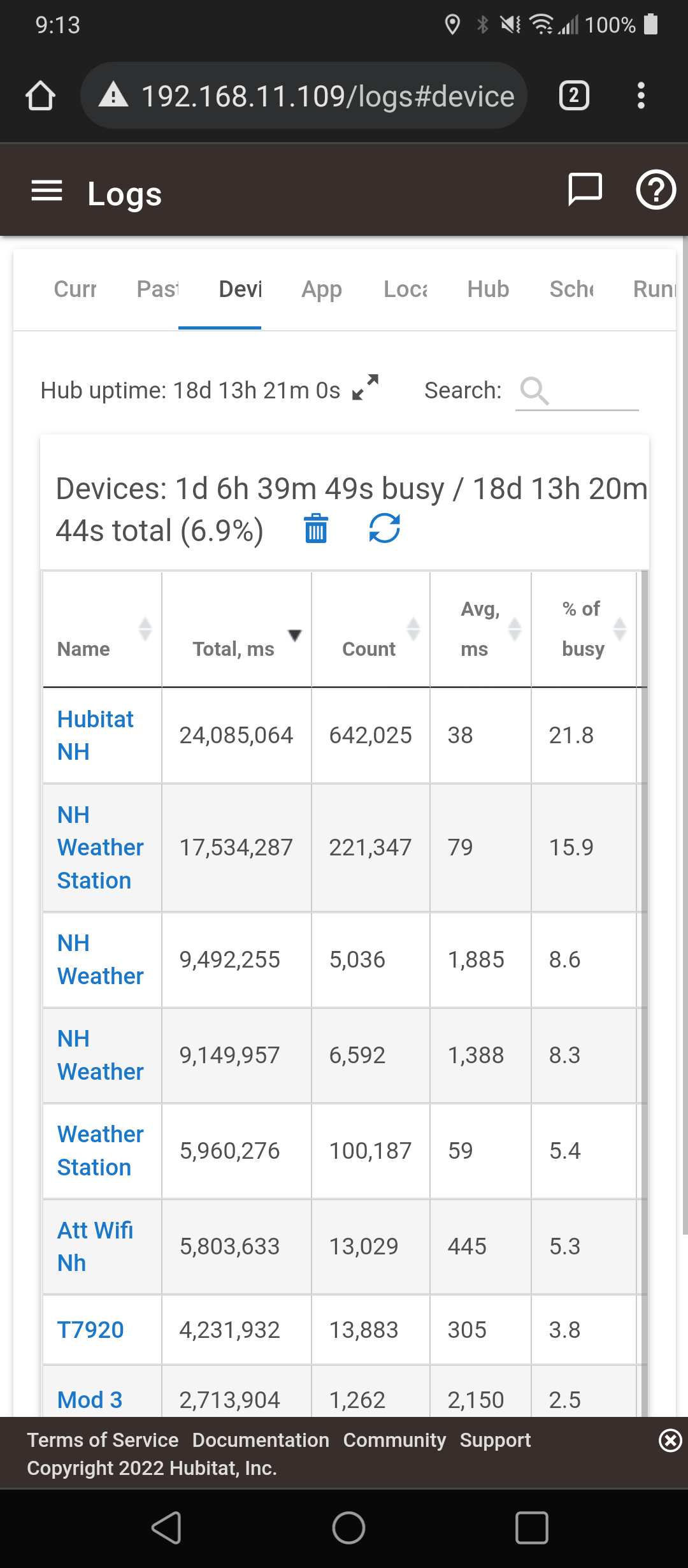The height and width of the screenshot is (1568, 688).
Task: Tap the Android back navigation button
Action: coord(167,1528)
